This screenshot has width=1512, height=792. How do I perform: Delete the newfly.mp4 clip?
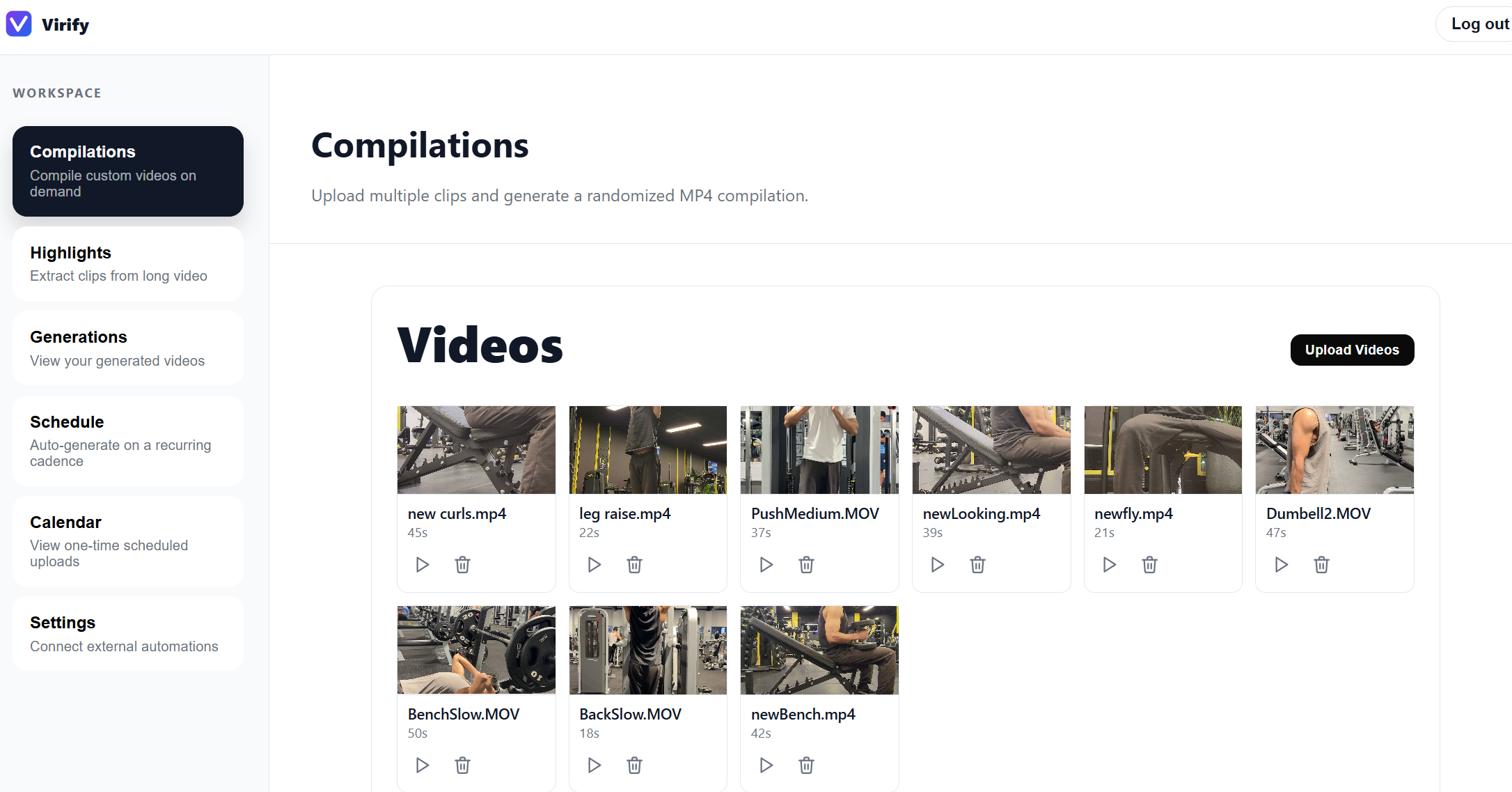[1149, 564]
